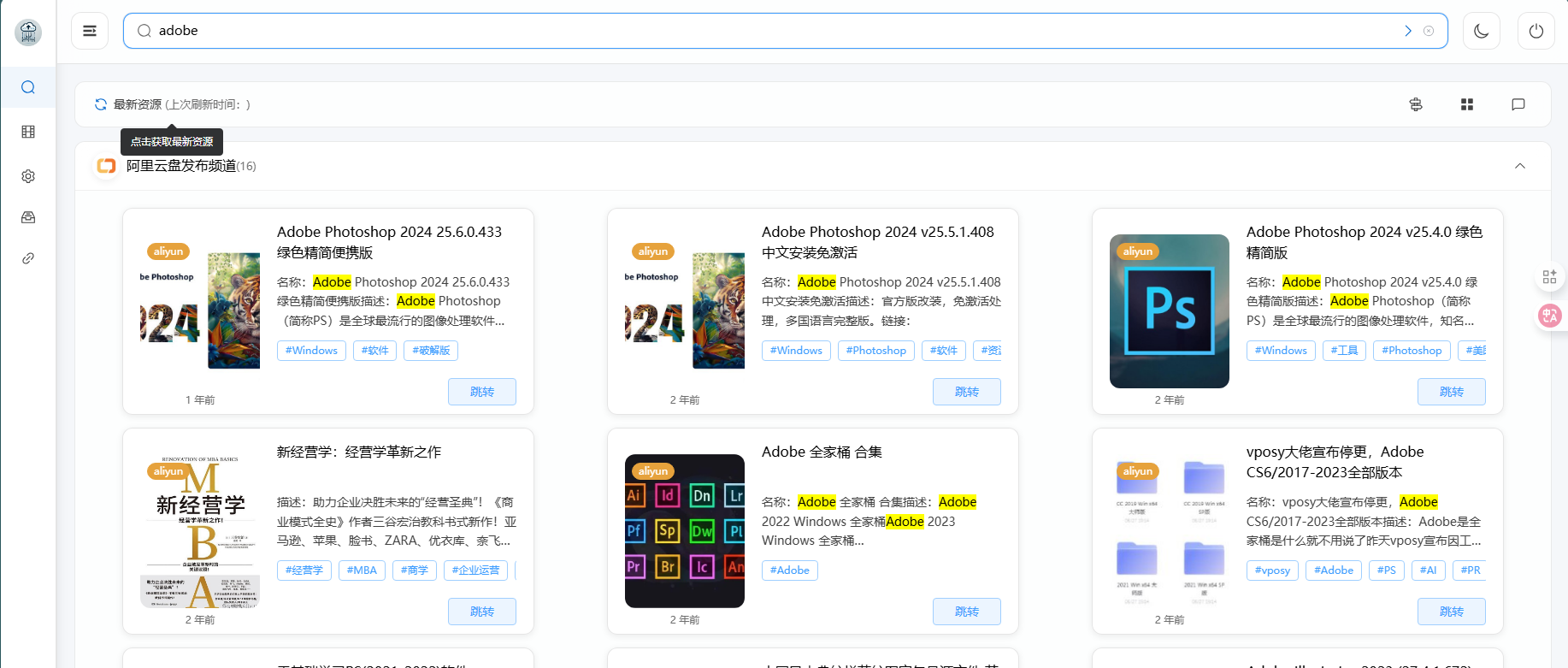The image size is (1568, 668).
Task: Select the #MBA tag
Action: pyautogui.click(x=362, y=570)
